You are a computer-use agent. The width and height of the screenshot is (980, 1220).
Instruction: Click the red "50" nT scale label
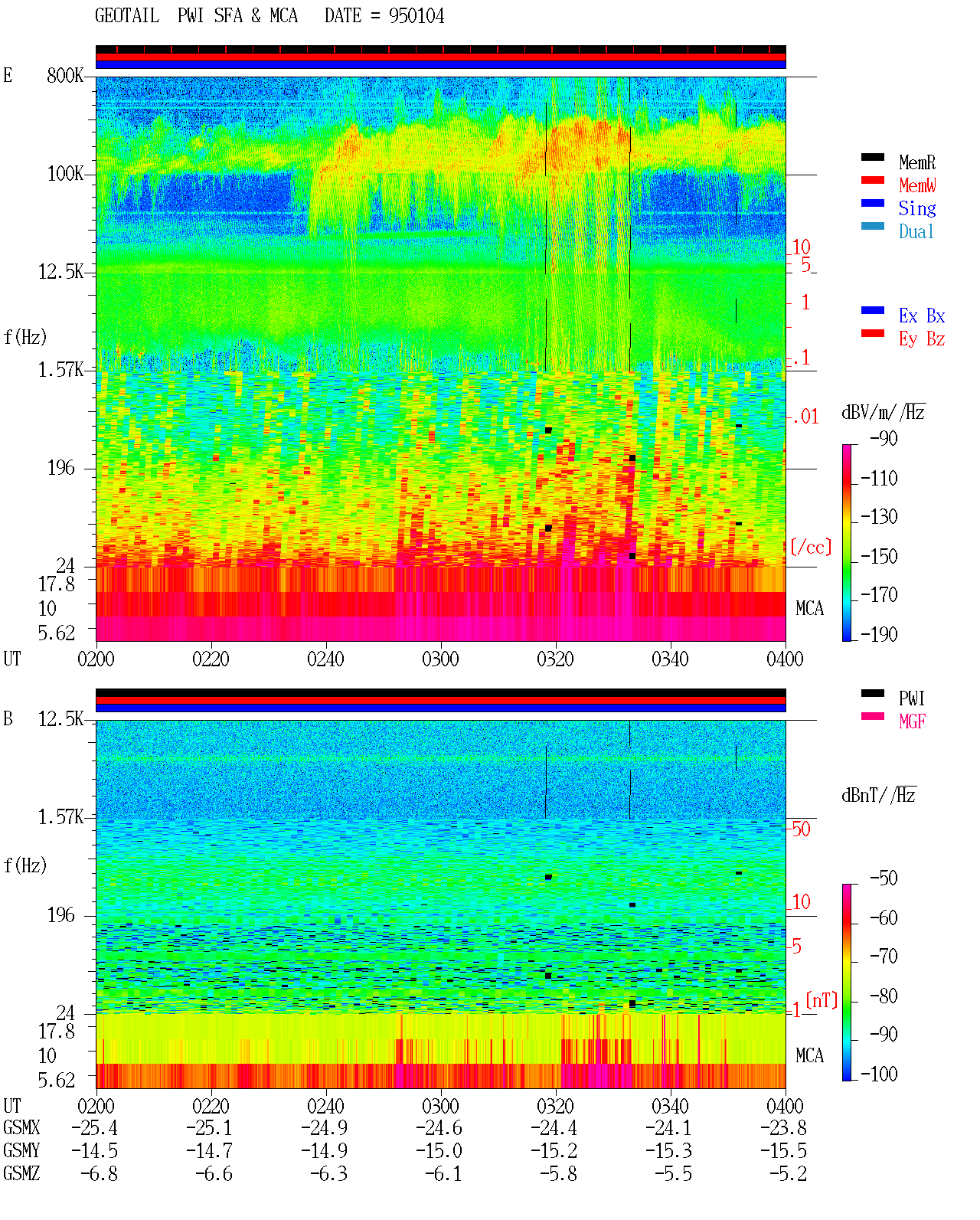point(801,829)
